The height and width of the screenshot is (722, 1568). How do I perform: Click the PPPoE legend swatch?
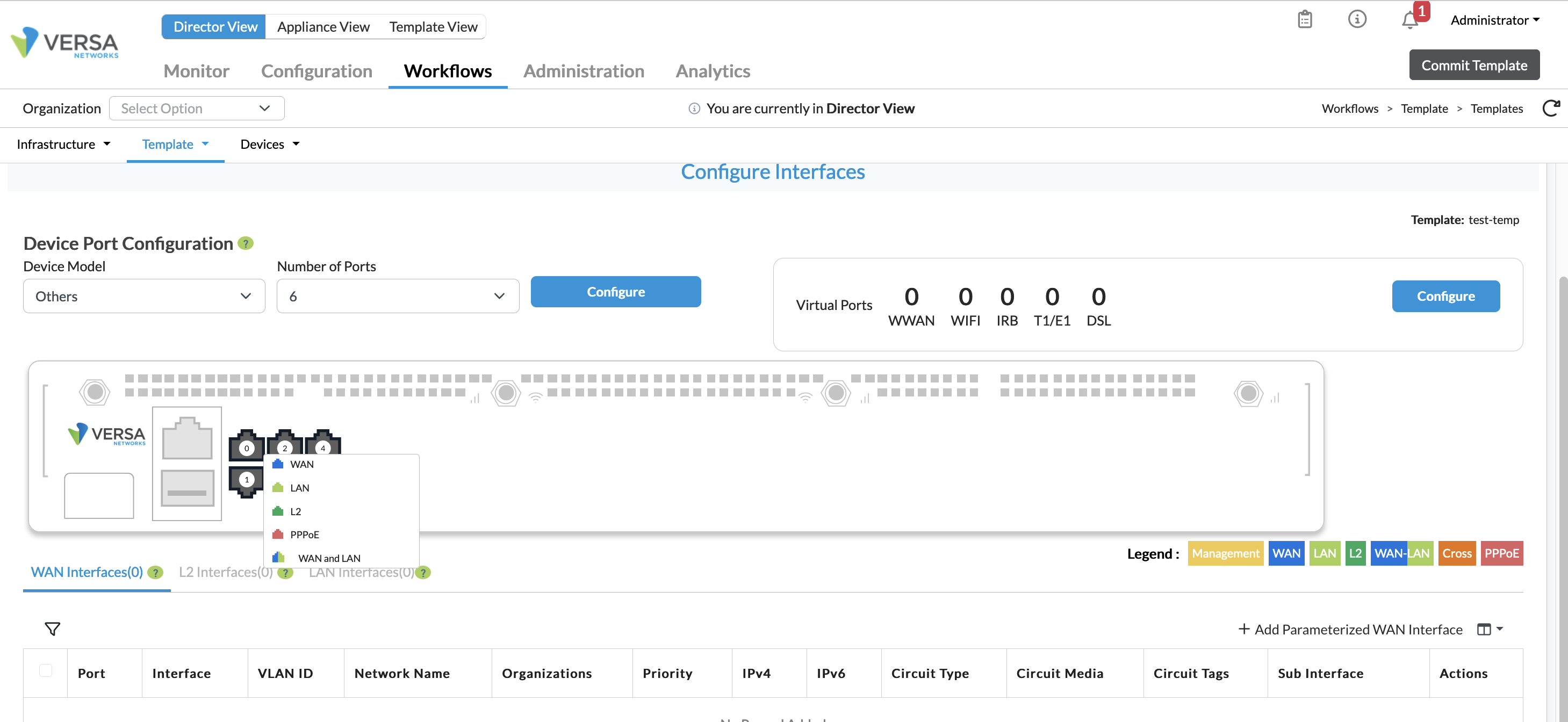coord(1502,553)
